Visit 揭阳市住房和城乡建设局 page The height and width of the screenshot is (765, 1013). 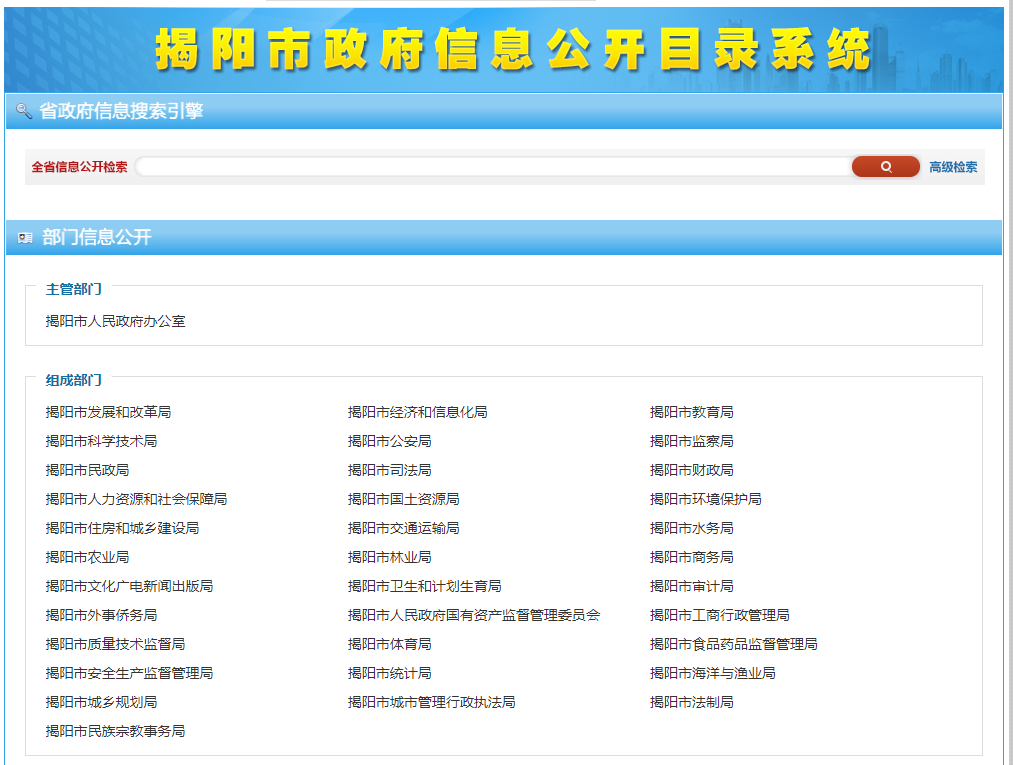pyautogui.click(x=122, y=529)
